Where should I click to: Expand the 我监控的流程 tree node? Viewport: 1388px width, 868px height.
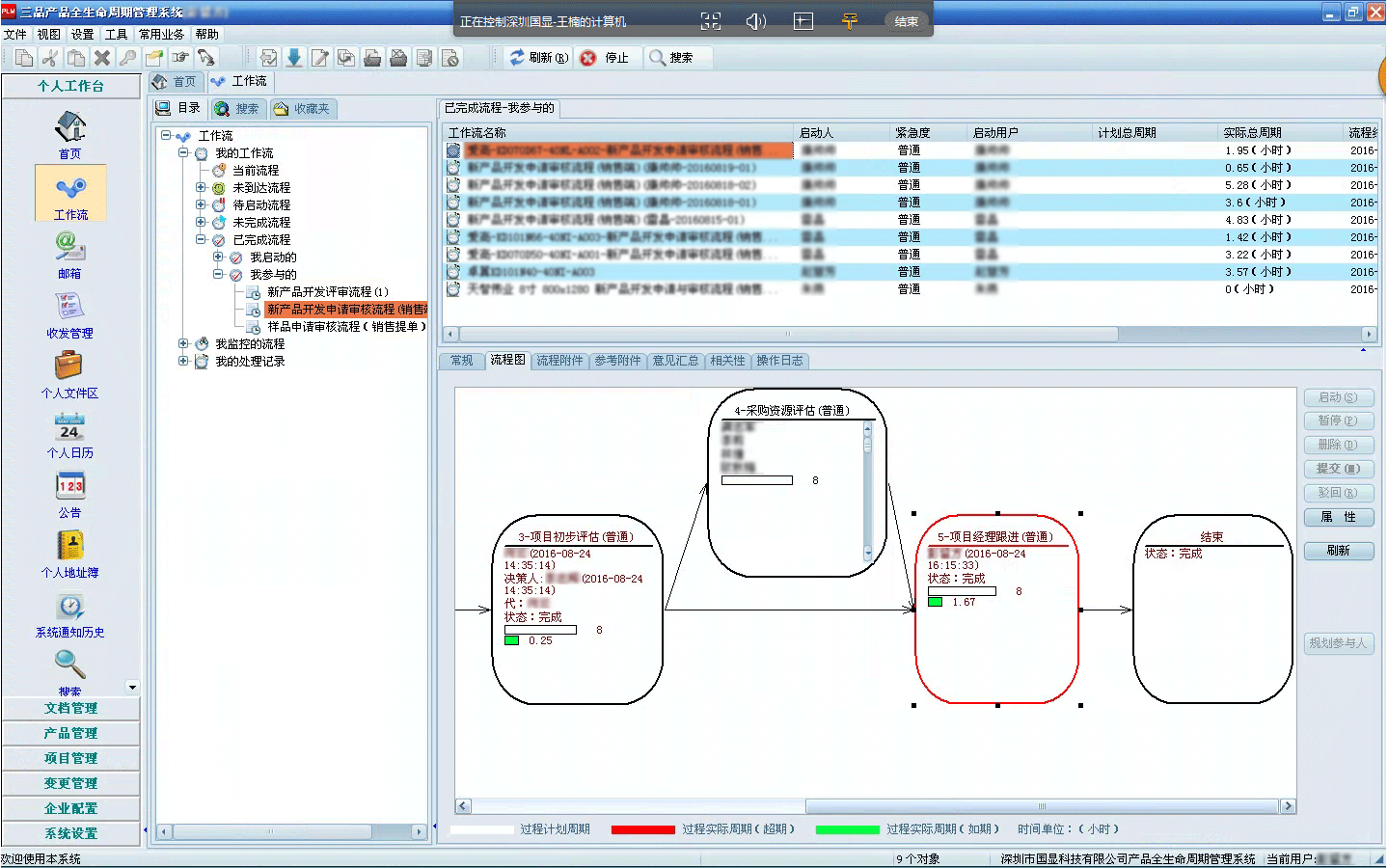coord(183,343)
